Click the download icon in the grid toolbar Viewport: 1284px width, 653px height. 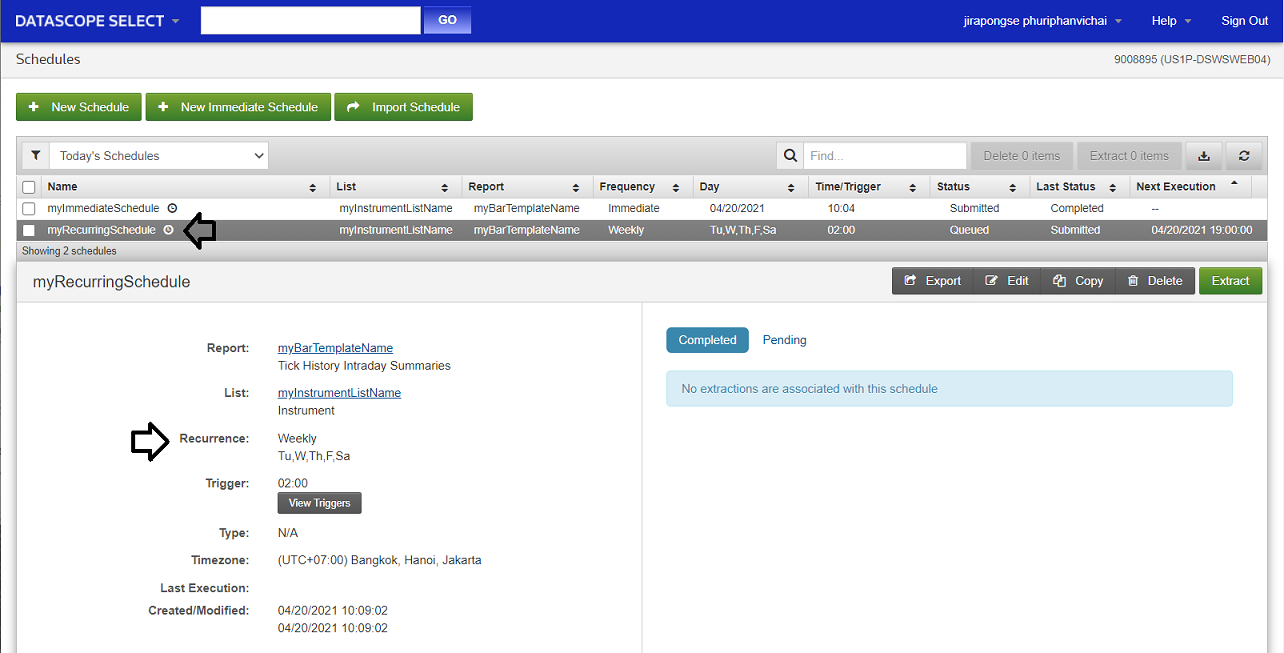point(1203,155)
